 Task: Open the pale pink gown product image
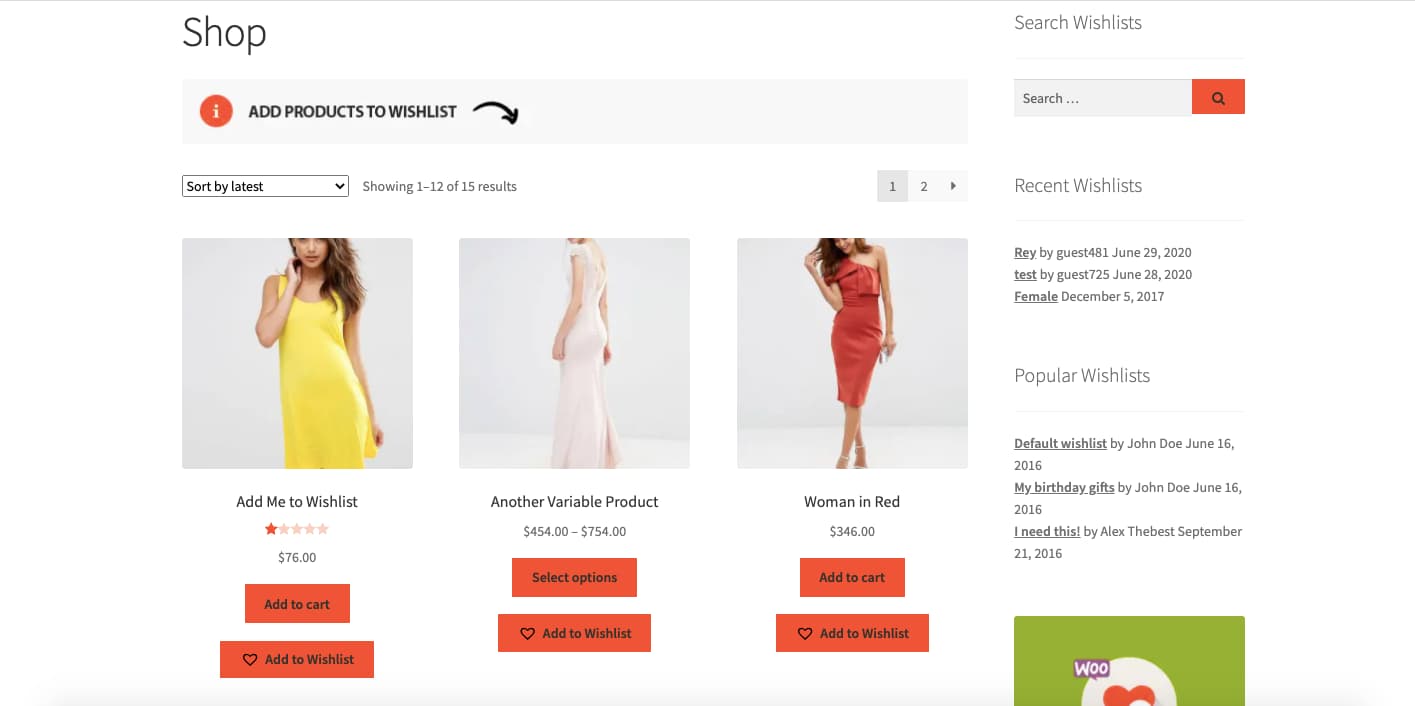point(574,353)
